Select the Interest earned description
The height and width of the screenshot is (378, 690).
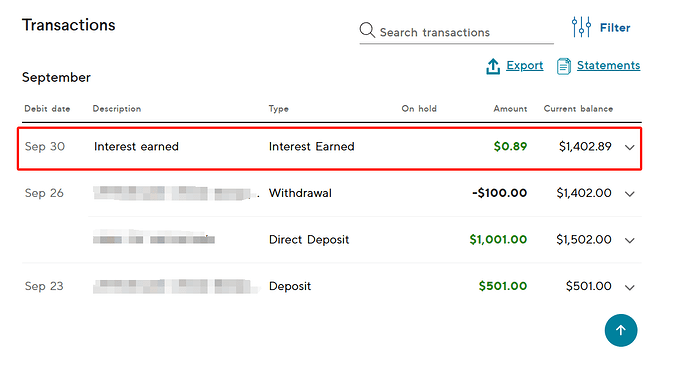(x=136, y=147)
